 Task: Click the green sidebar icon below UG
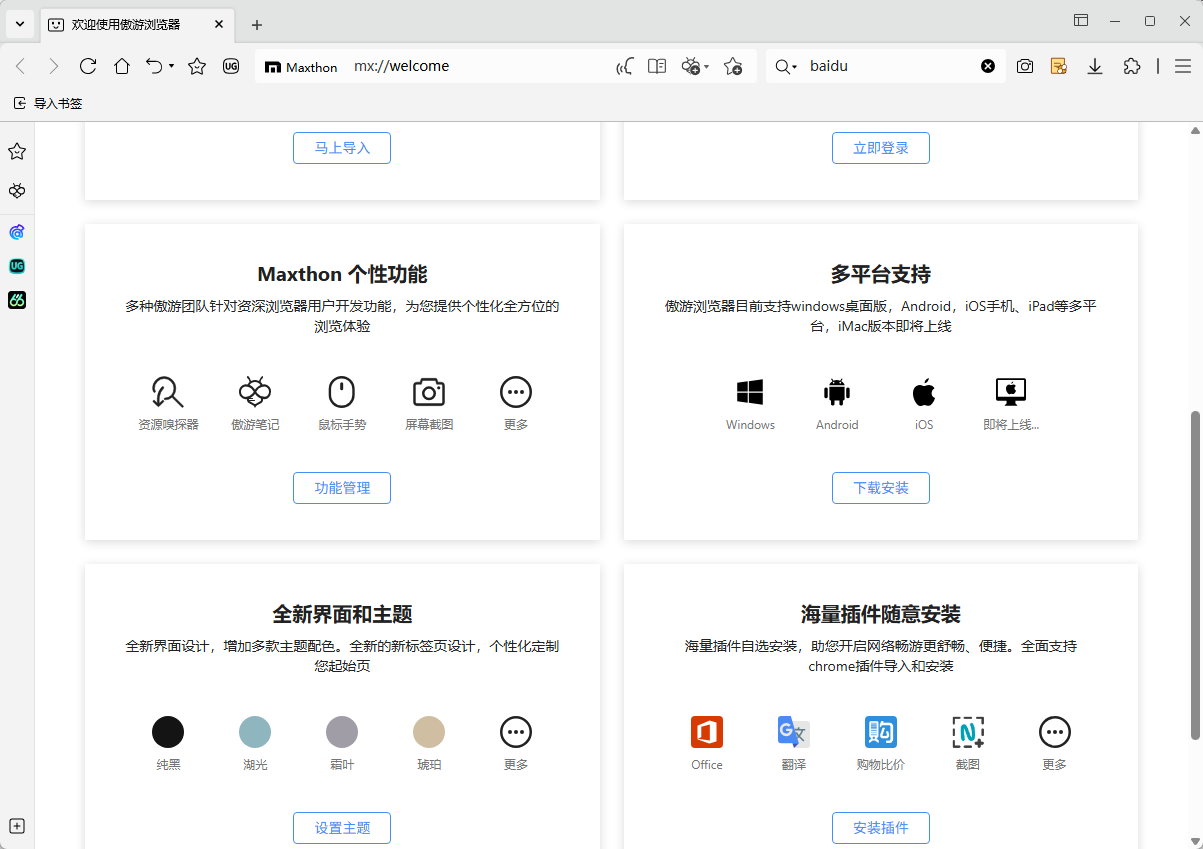point(17,300)
